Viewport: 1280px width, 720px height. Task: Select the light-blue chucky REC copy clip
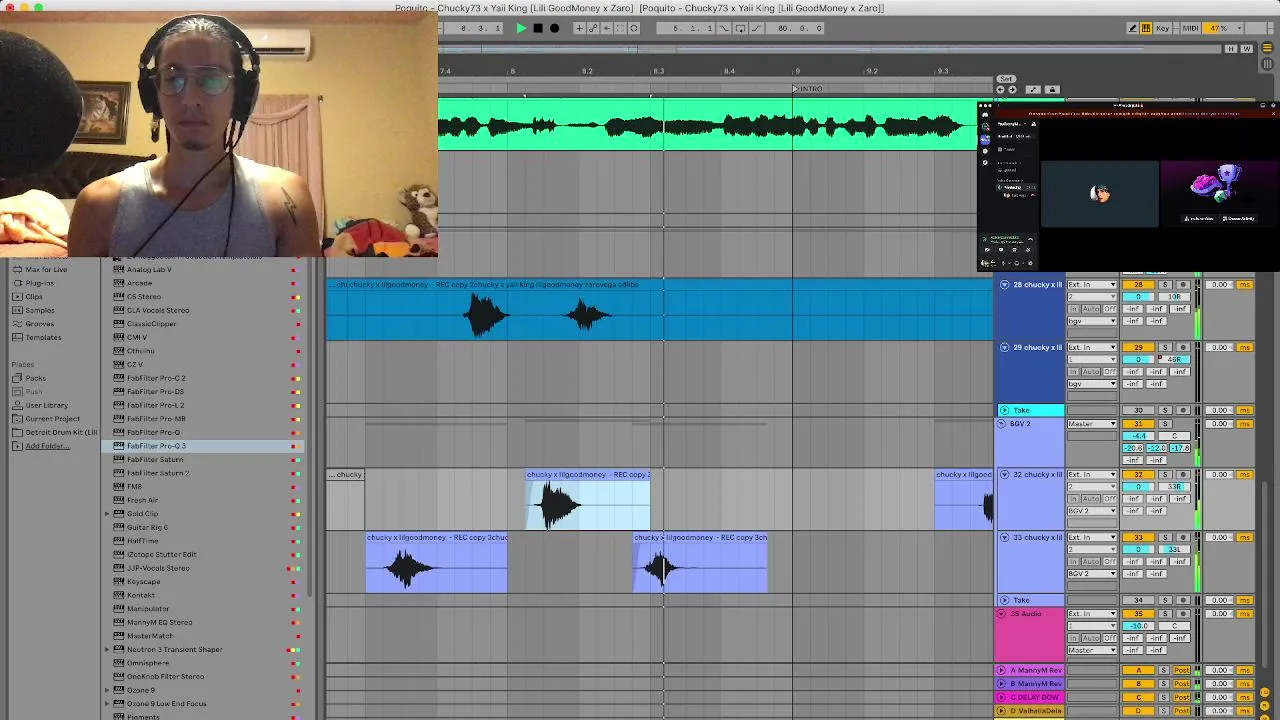click(588, 500)
